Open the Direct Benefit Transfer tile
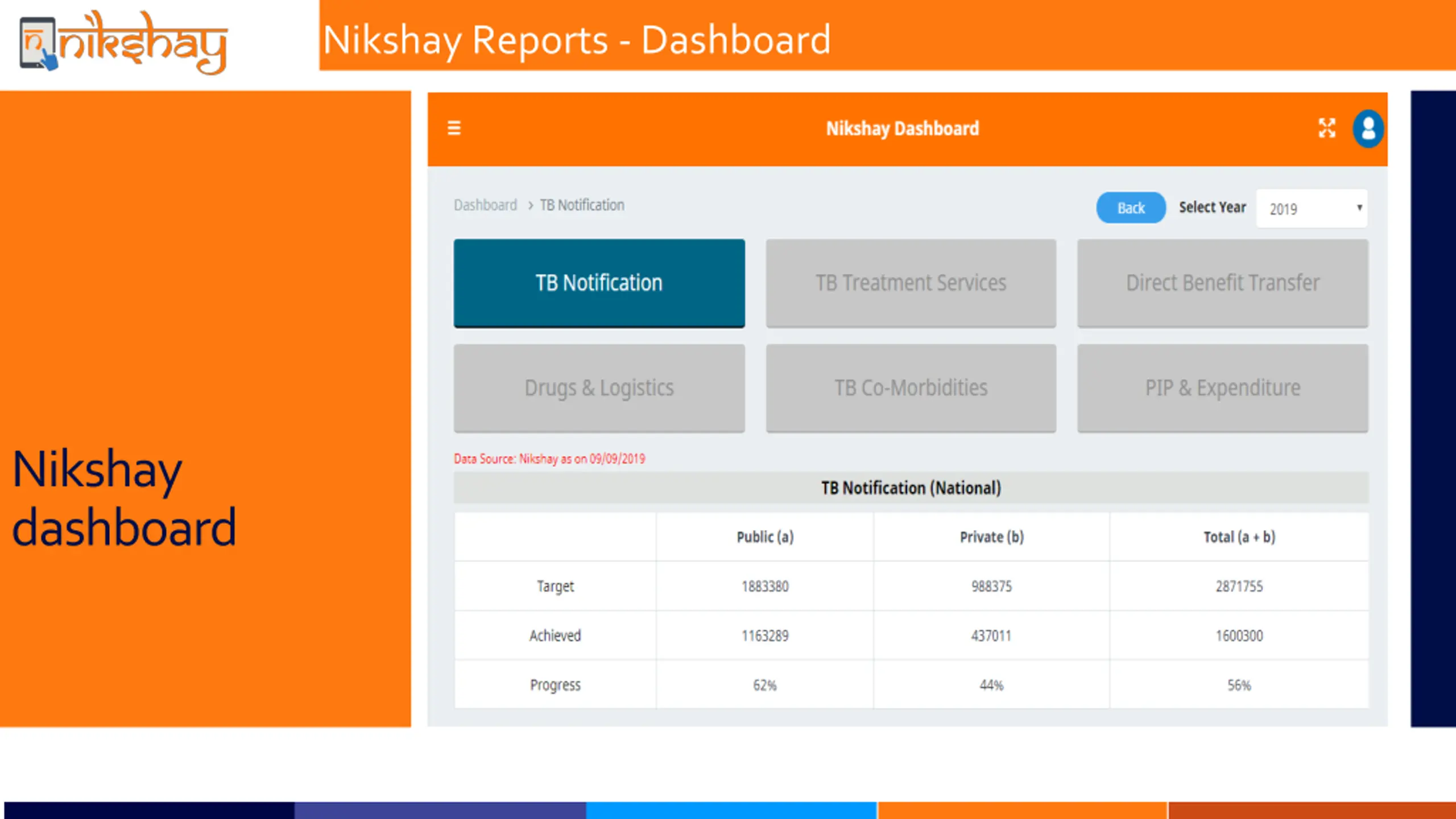The width and height of the screenshot is (1456, 819). 1222,283
